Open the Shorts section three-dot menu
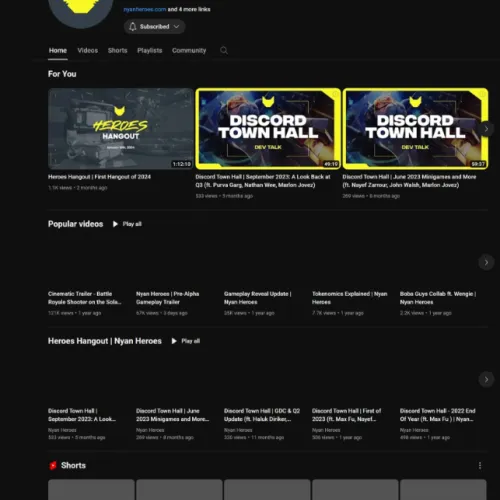Screen dimensions: 500x500 (480, 465)
